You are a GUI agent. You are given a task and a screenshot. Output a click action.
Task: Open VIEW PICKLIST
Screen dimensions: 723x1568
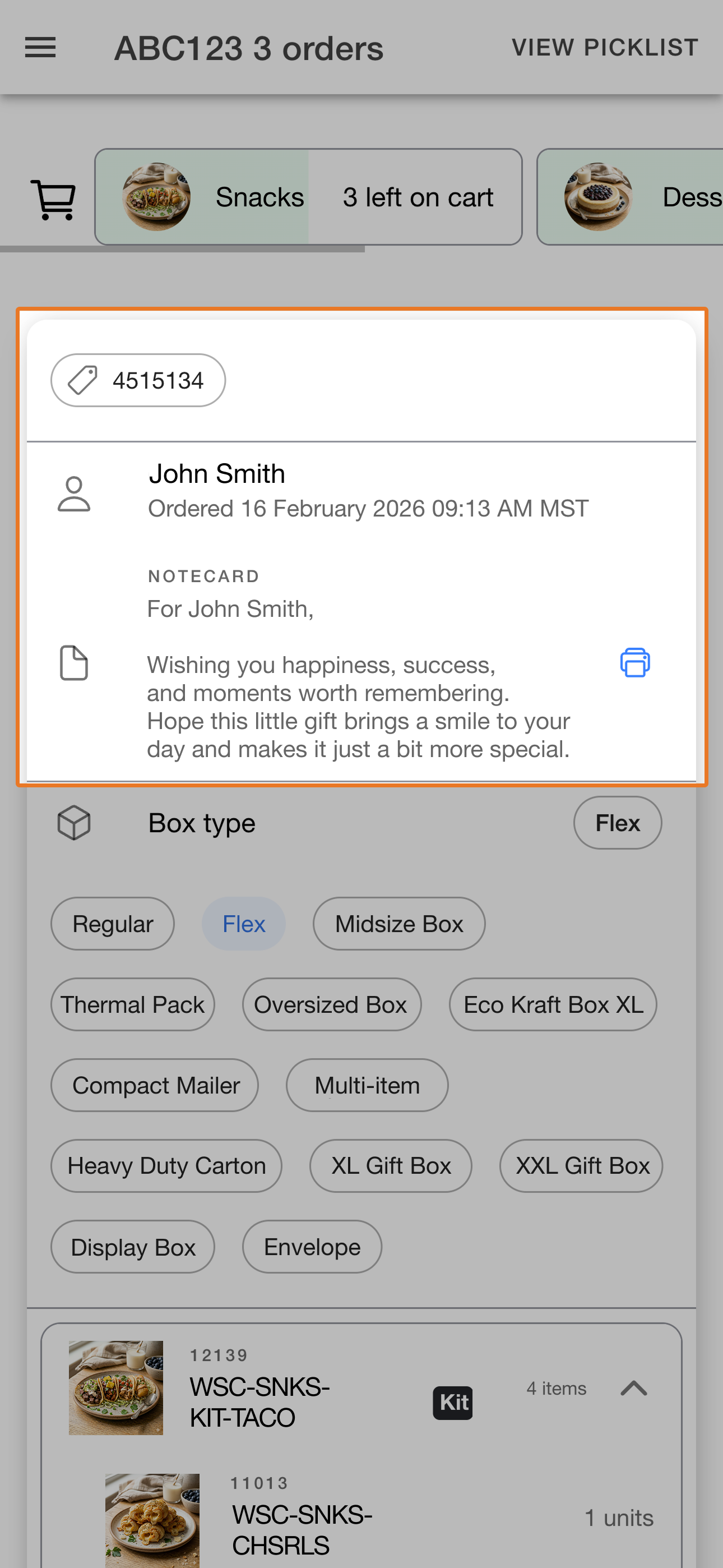pyautogui.click(x=605, y=48)
